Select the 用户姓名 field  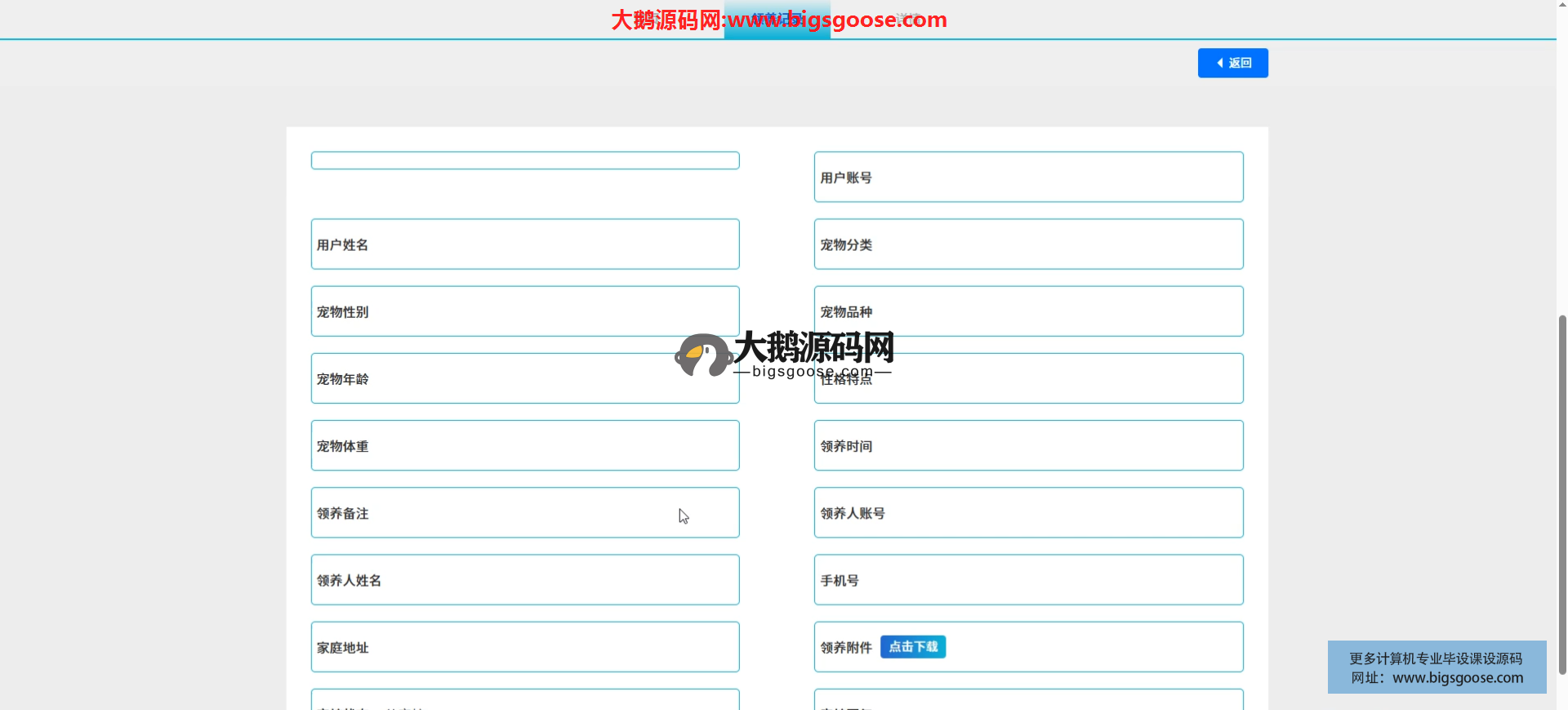tap(524, 244)
